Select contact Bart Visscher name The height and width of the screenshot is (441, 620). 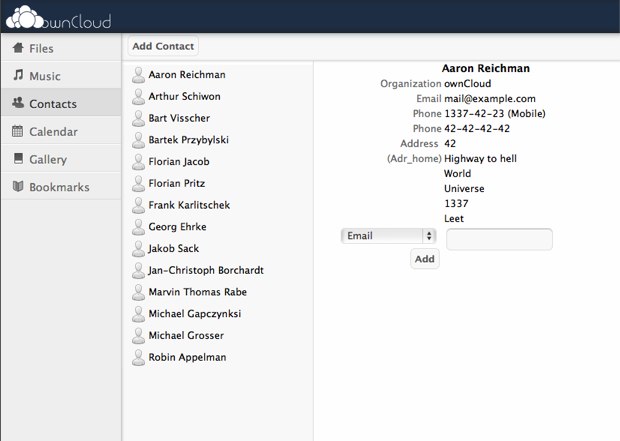click(x=179, y=118)
